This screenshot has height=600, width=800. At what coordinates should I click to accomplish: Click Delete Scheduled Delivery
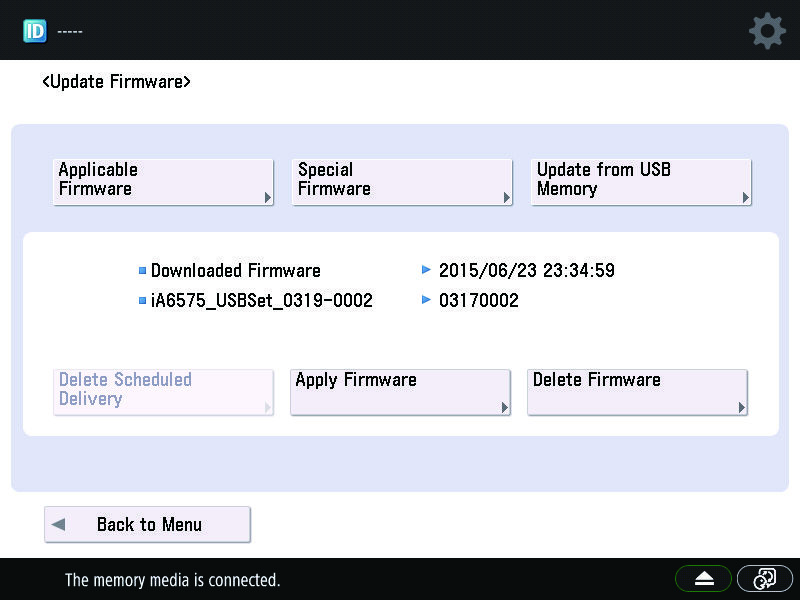tap(163, 392)
